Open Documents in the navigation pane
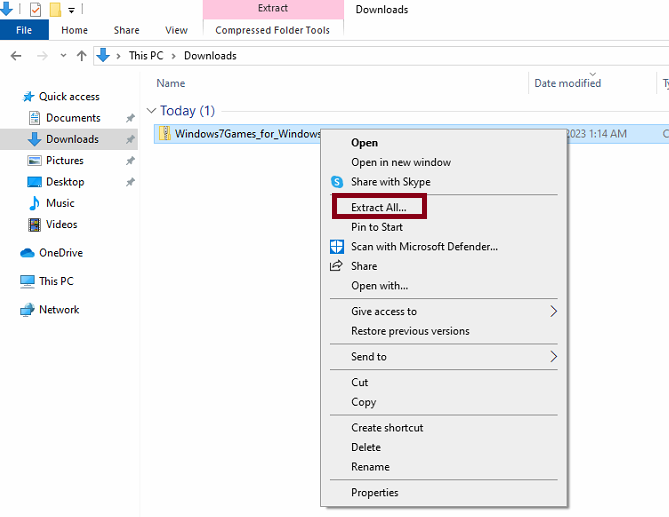The height and width of the screenshot is (517, 669). point(73,118)
